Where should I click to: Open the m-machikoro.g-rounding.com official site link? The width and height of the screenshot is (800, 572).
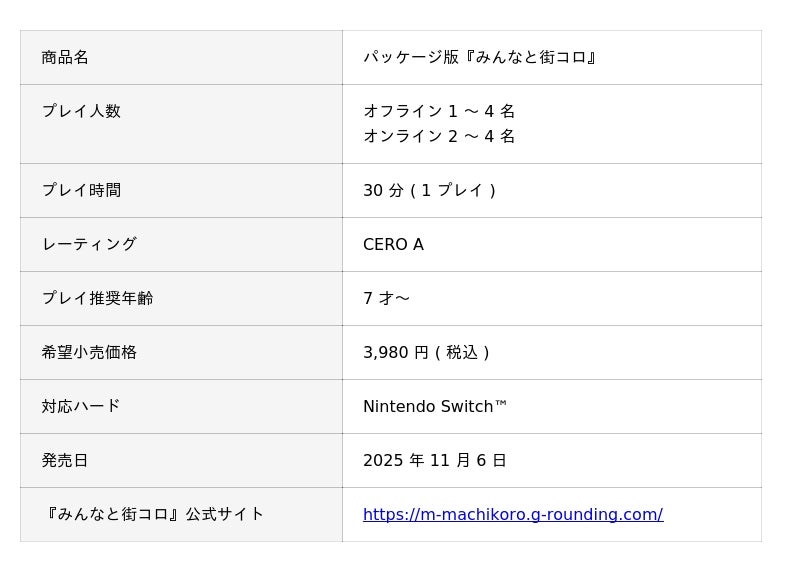pos(512,515)
